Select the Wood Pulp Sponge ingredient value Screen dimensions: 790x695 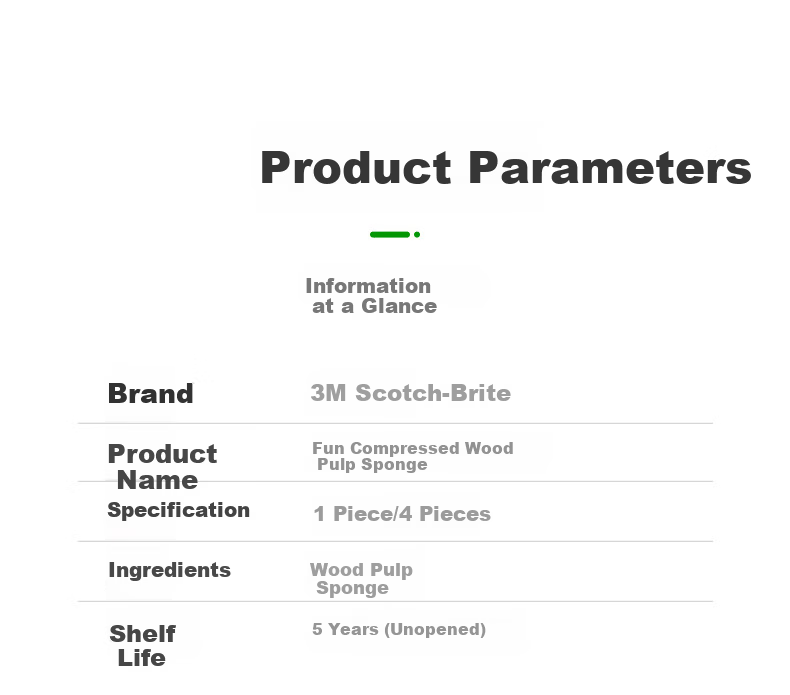coord(361,579)
